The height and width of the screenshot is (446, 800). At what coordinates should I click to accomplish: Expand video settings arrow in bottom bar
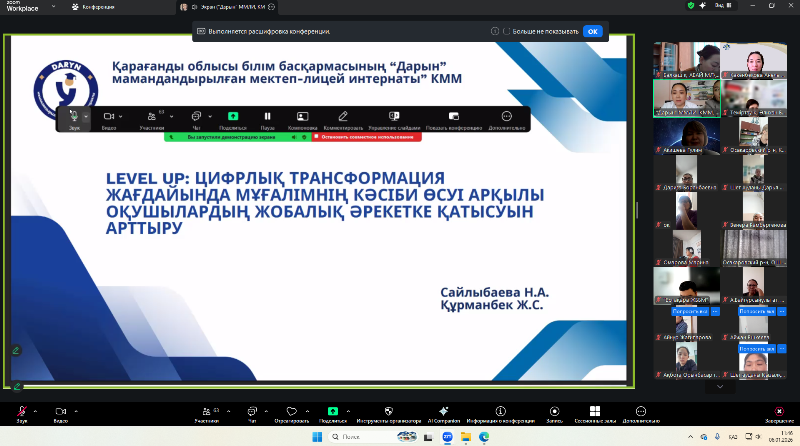[76, 411]
